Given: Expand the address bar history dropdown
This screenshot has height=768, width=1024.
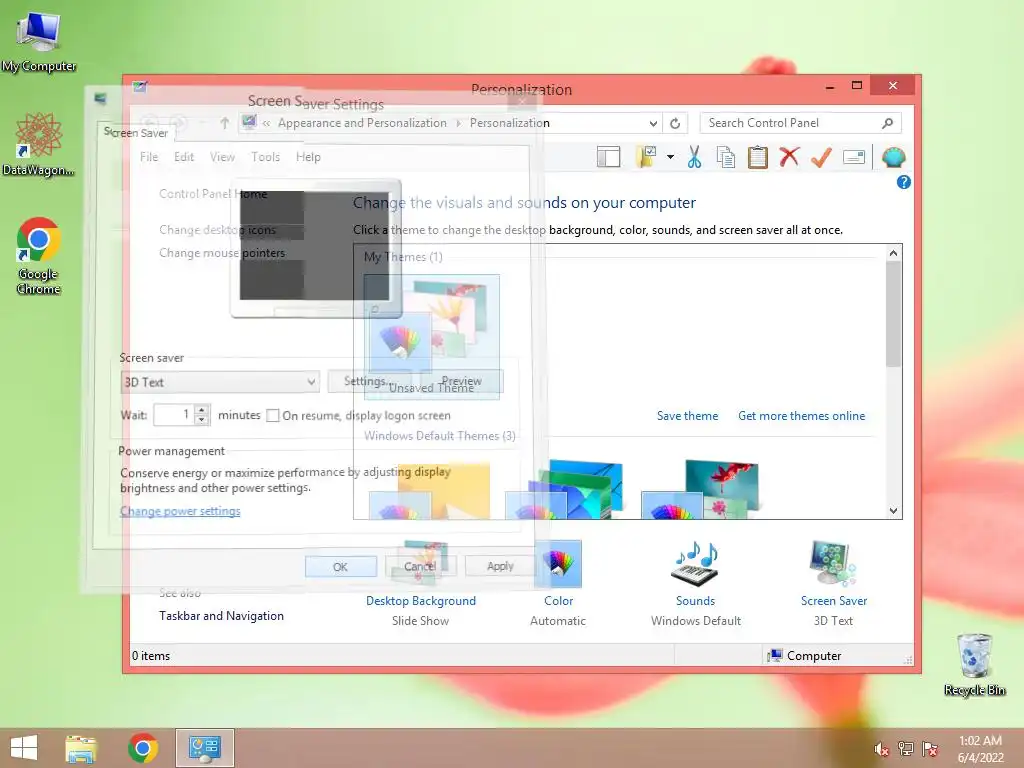Looking at the screenshot, I should 652,123.
